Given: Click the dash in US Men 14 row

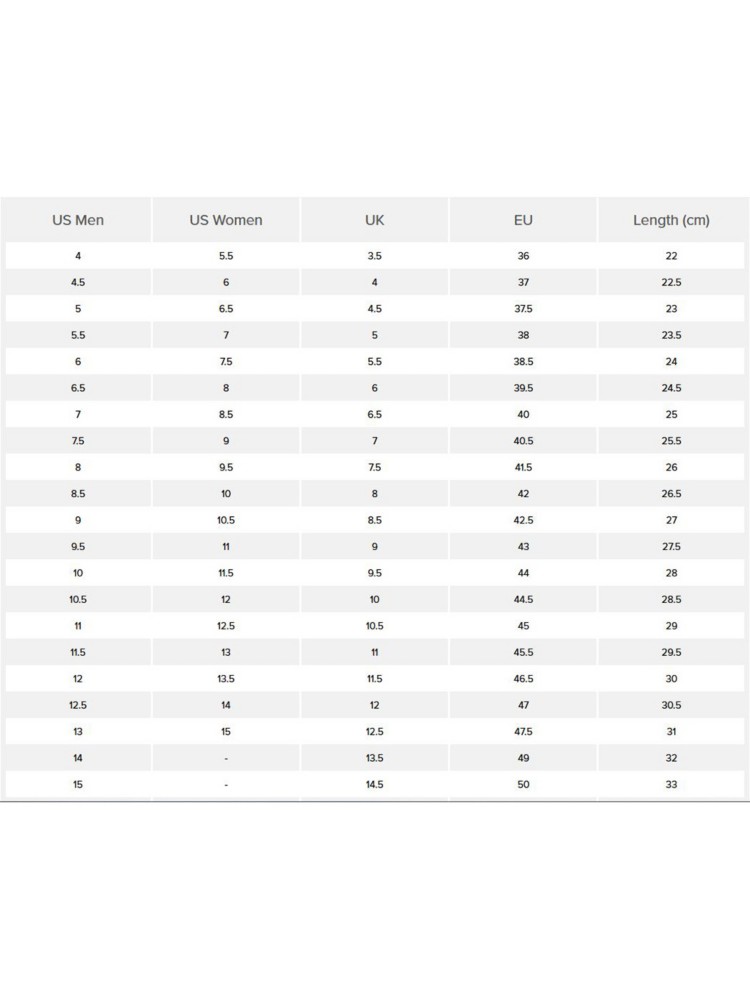Looking at the screenshot, I should 226,758.
